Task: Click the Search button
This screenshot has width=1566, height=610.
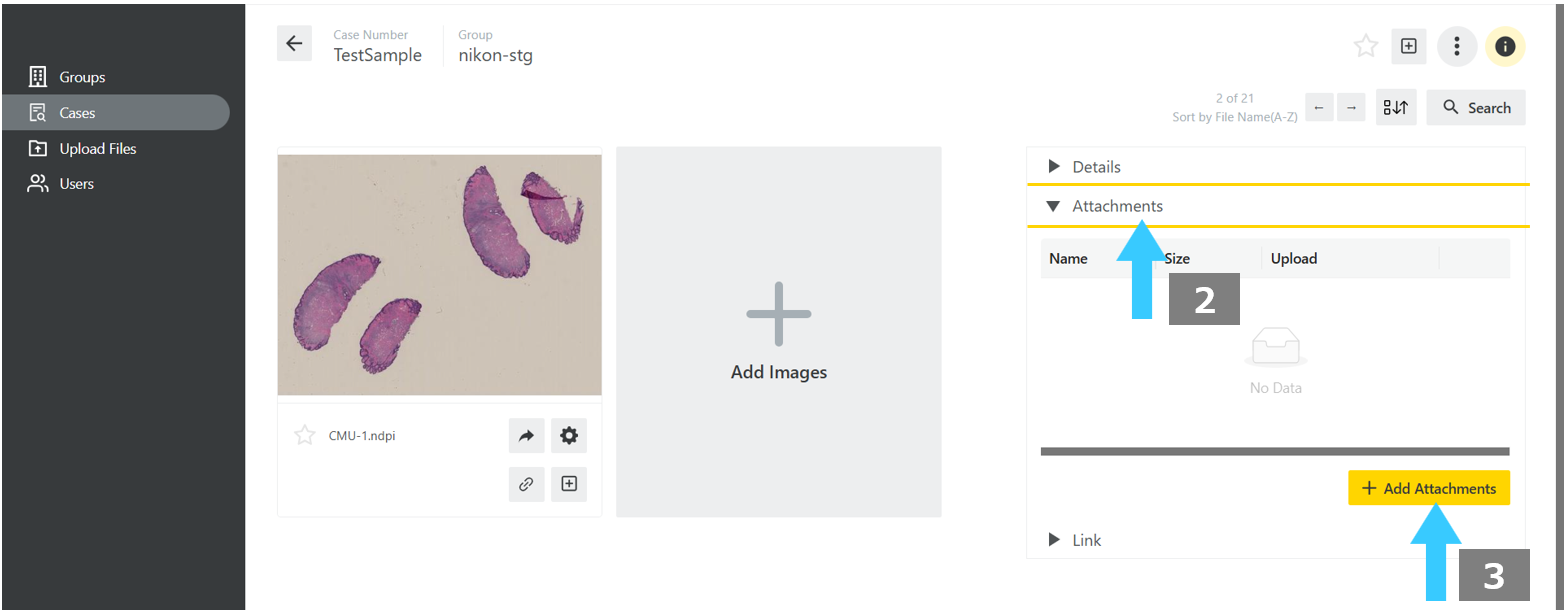Action: 1476,107
